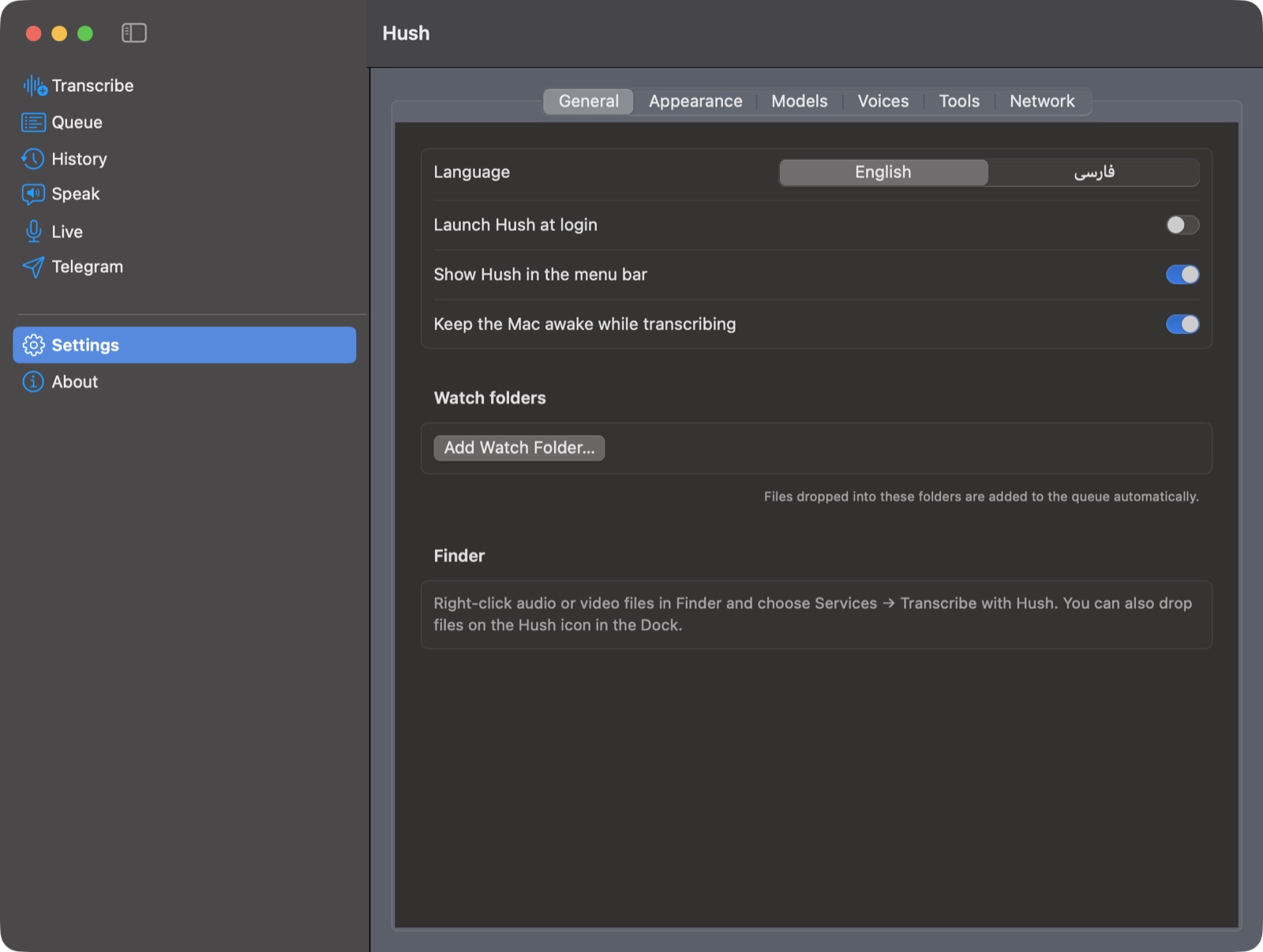Switch to the General tab
This screenshot has width=1263, height=952.
click(589, 101)
